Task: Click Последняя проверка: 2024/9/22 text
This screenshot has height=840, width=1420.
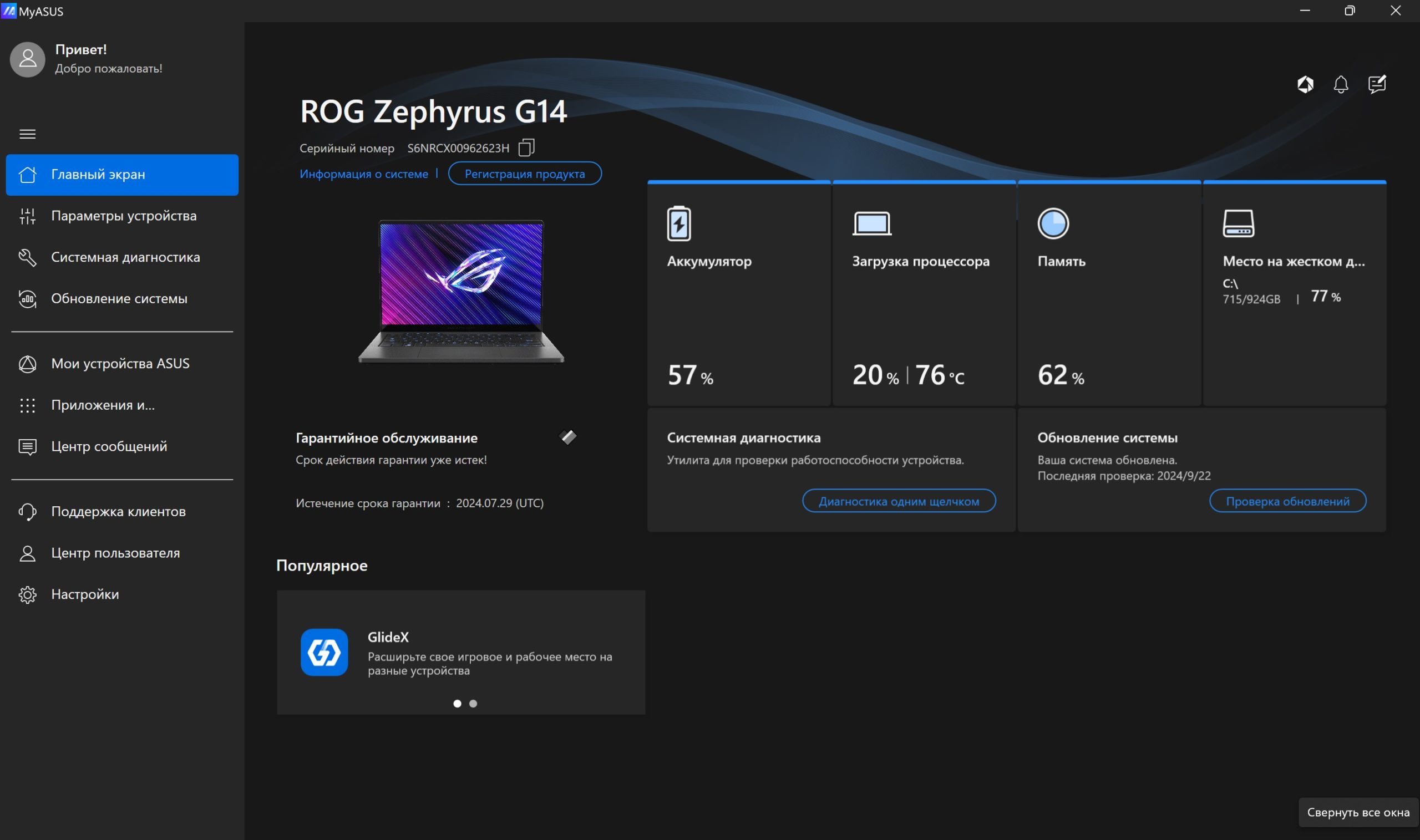Action: [x=1124, y=476]
